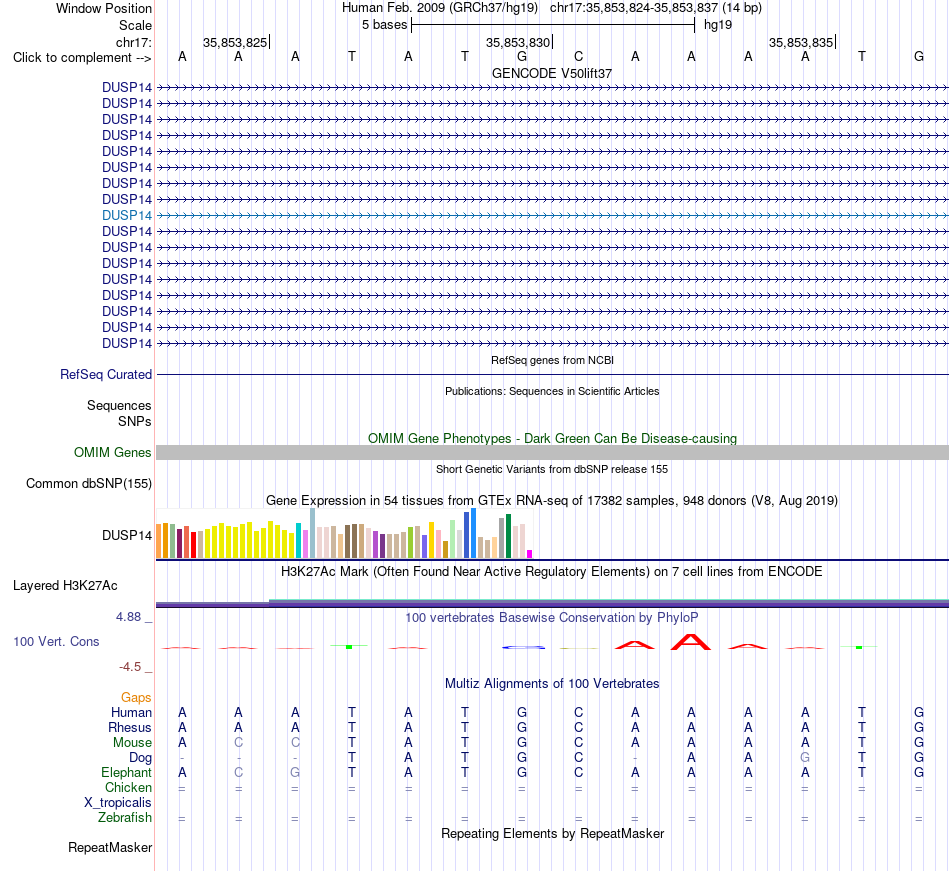Click the bright red bar in the GTEx chart
This screenshot has height=871, width=950.
tap(193, 545)
